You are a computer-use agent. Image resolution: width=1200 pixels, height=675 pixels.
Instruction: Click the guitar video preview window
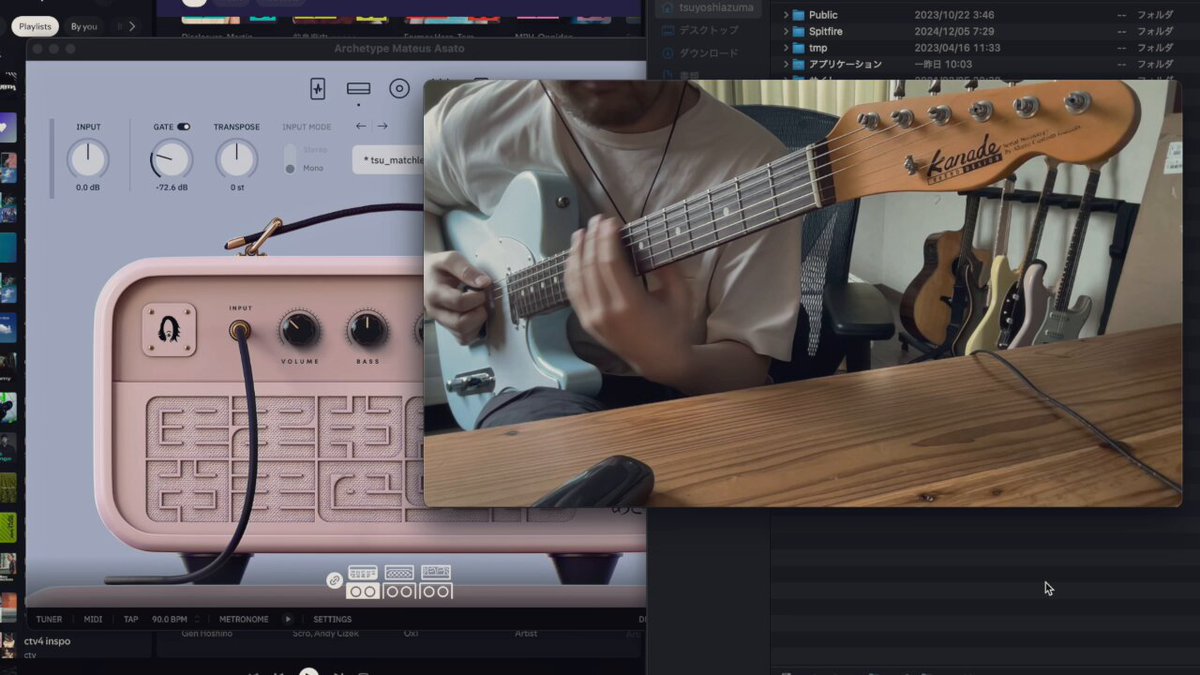802,293
